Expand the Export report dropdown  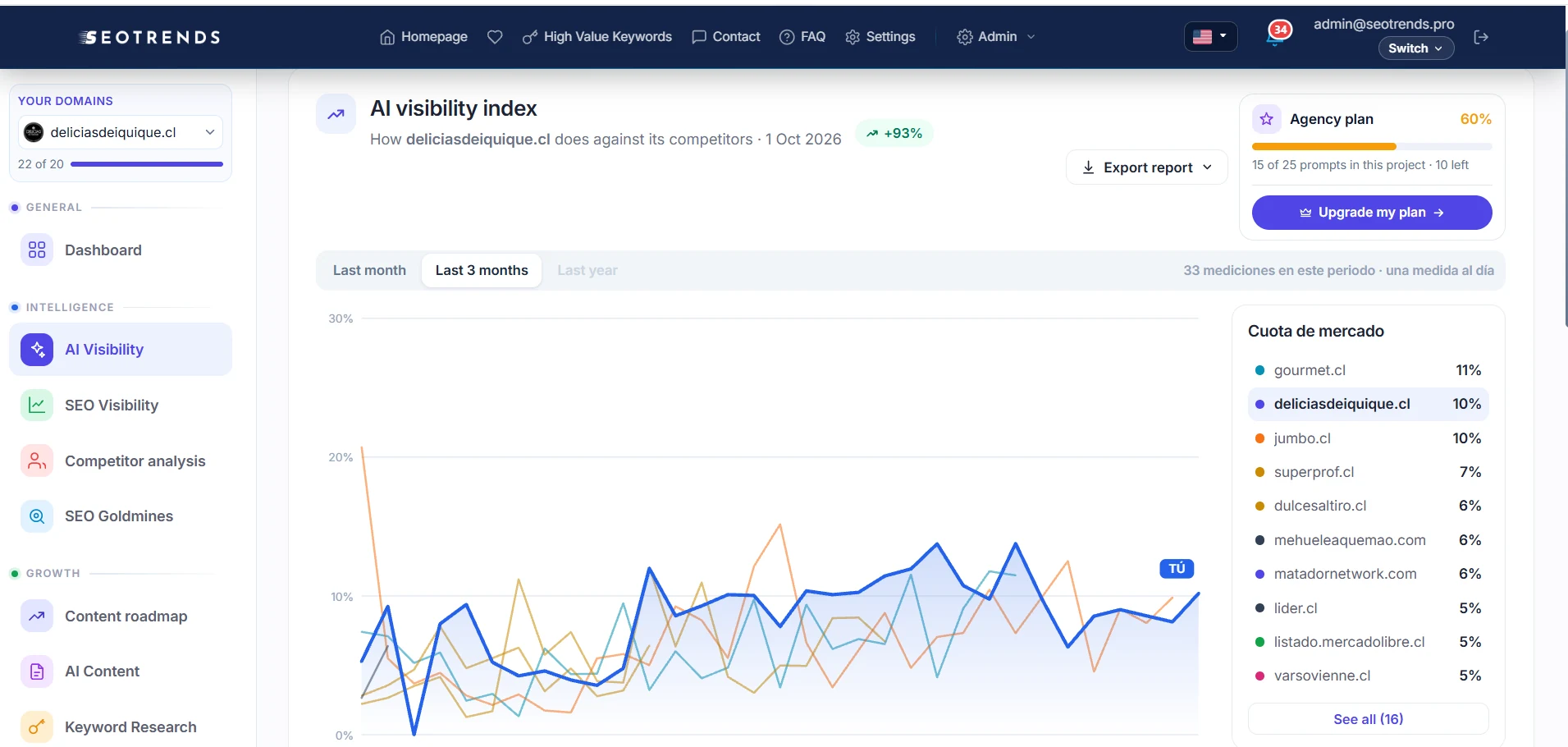pos(1147,167)
